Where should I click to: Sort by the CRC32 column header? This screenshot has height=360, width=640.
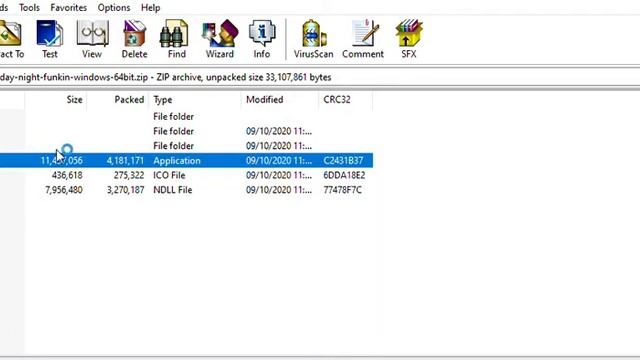[x=337, y=100]
